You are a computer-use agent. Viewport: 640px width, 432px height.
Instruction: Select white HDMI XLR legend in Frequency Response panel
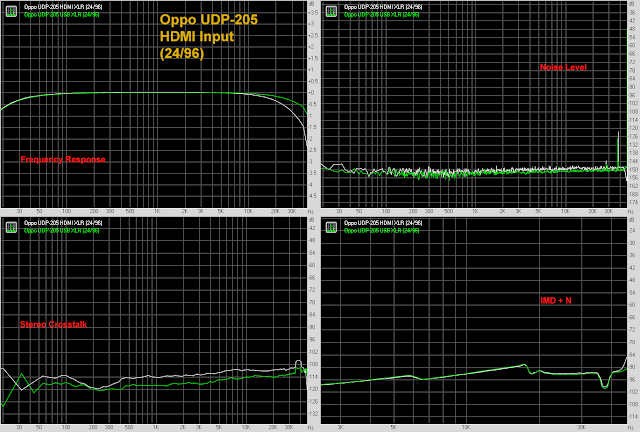click(x=63, y=7)
